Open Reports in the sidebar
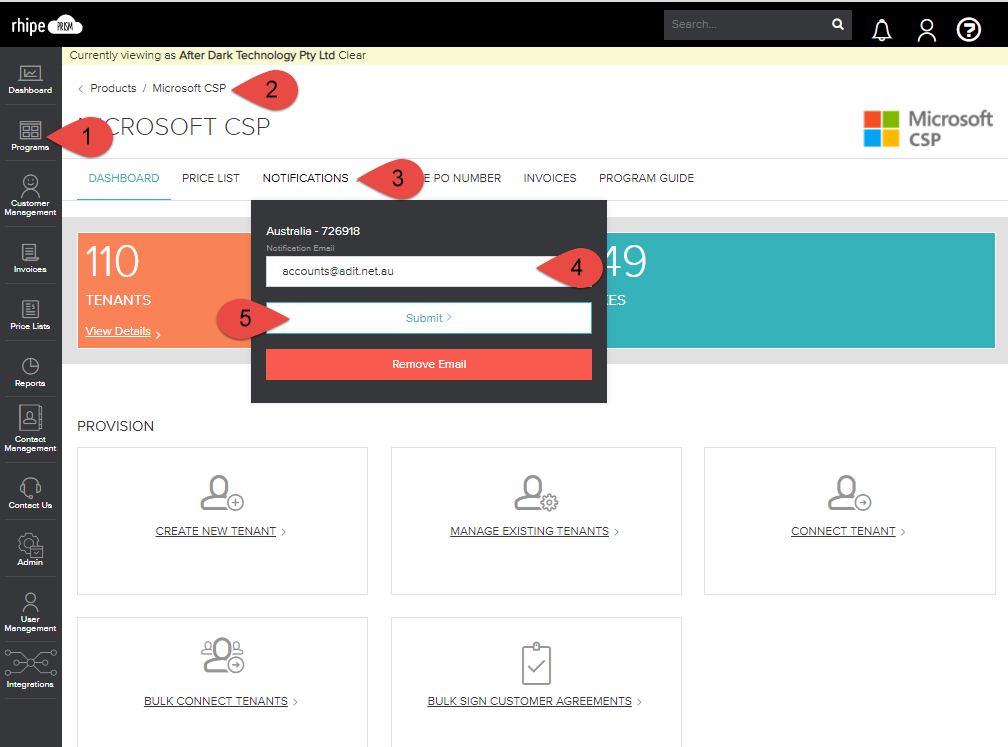 click(30, 372)
